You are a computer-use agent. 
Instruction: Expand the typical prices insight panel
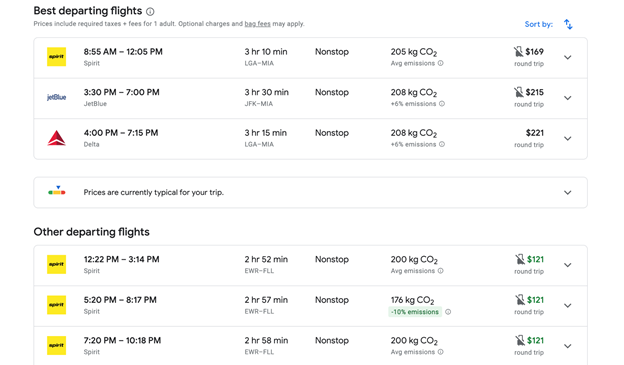click(568, 193)
